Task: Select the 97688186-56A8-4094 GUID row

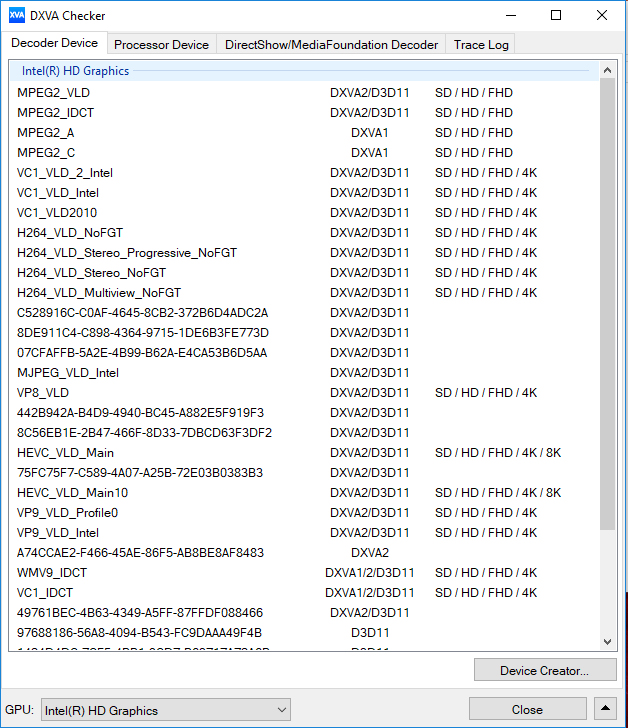Action: [304, 632]
